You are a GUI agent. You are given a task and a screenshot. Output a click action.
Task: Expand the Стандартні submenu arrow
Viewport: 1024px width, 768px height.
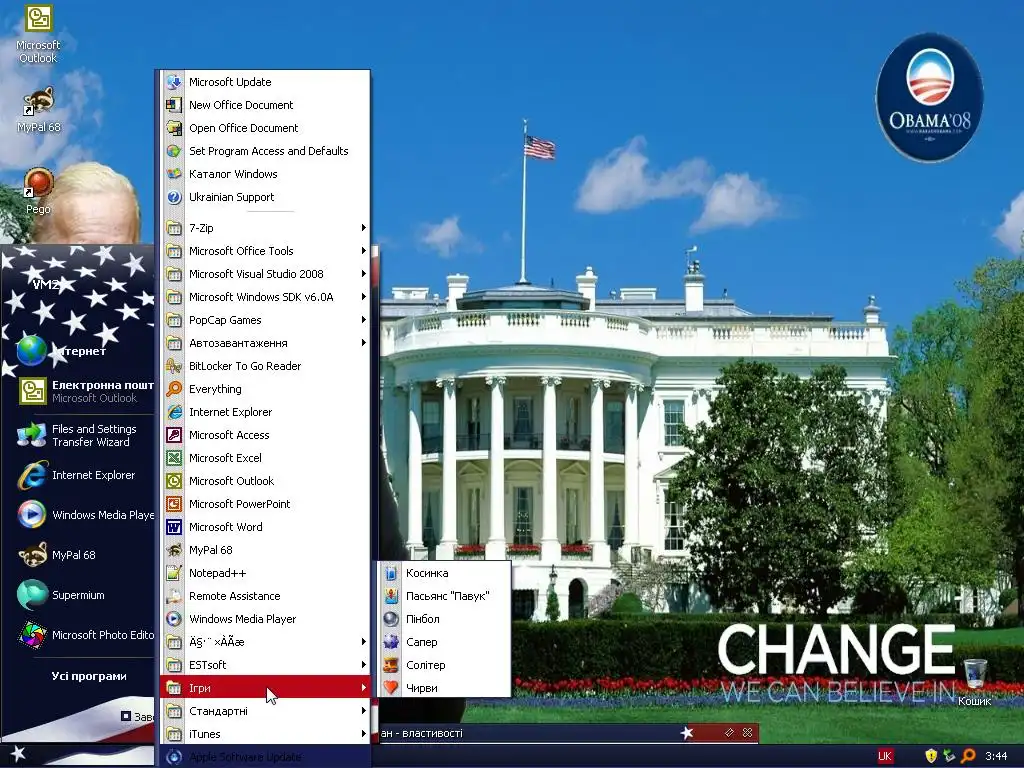pyautogui.click(x=364, y=711)
